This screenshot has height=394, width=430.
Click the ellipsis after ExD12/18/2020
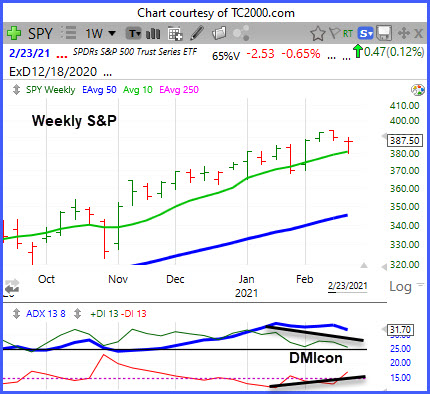pyautogui.click(x=107, y=75)
